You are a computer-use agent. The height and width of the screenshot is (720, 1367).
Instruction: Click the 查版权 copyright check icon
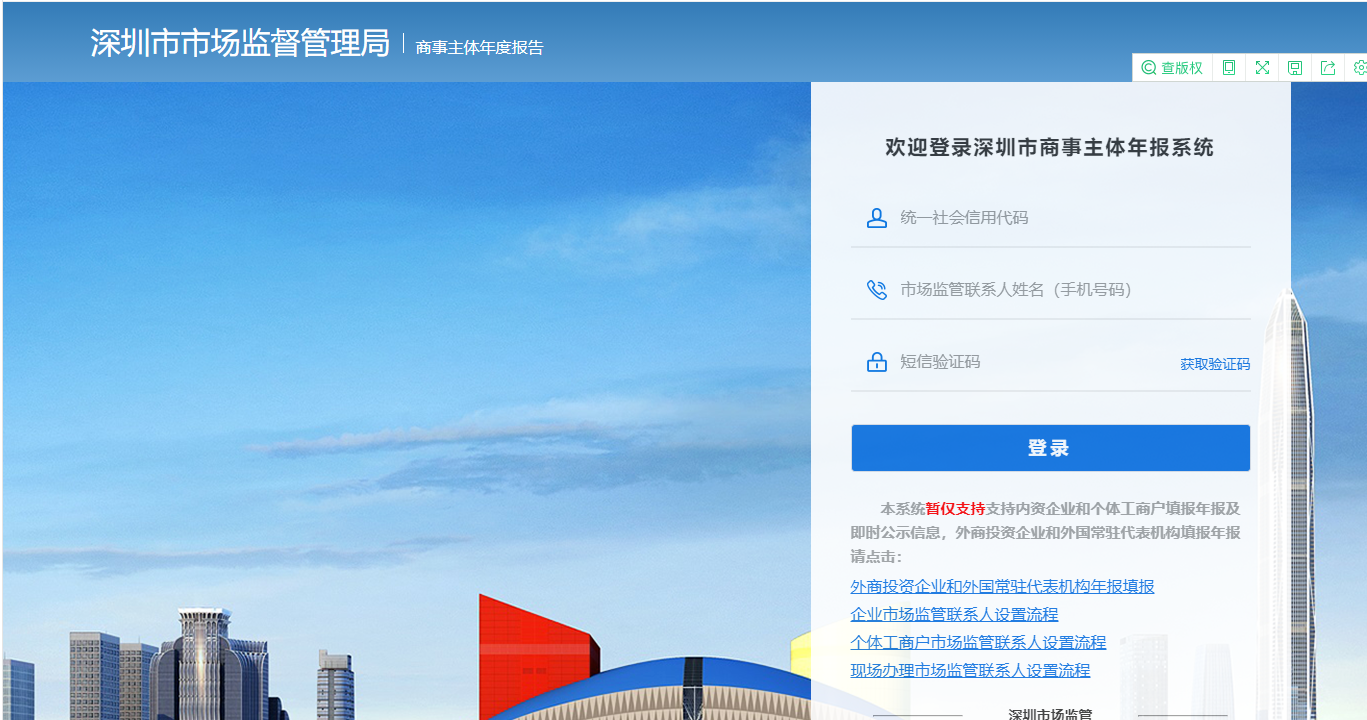tap(1171, 68)
